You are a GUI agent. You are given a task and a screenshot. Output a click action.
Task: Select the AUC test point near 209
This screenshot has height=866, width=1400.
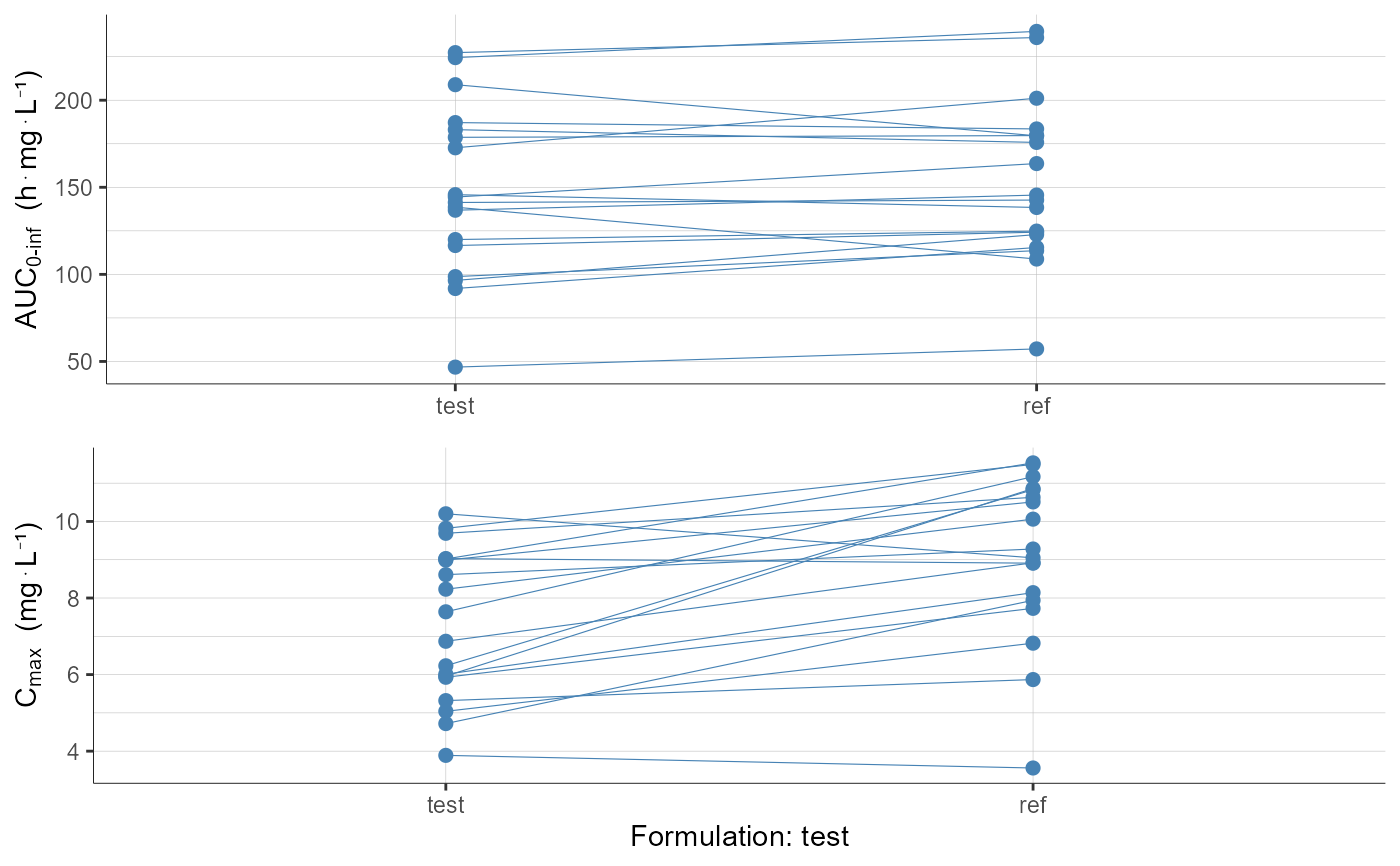point(455,85)
